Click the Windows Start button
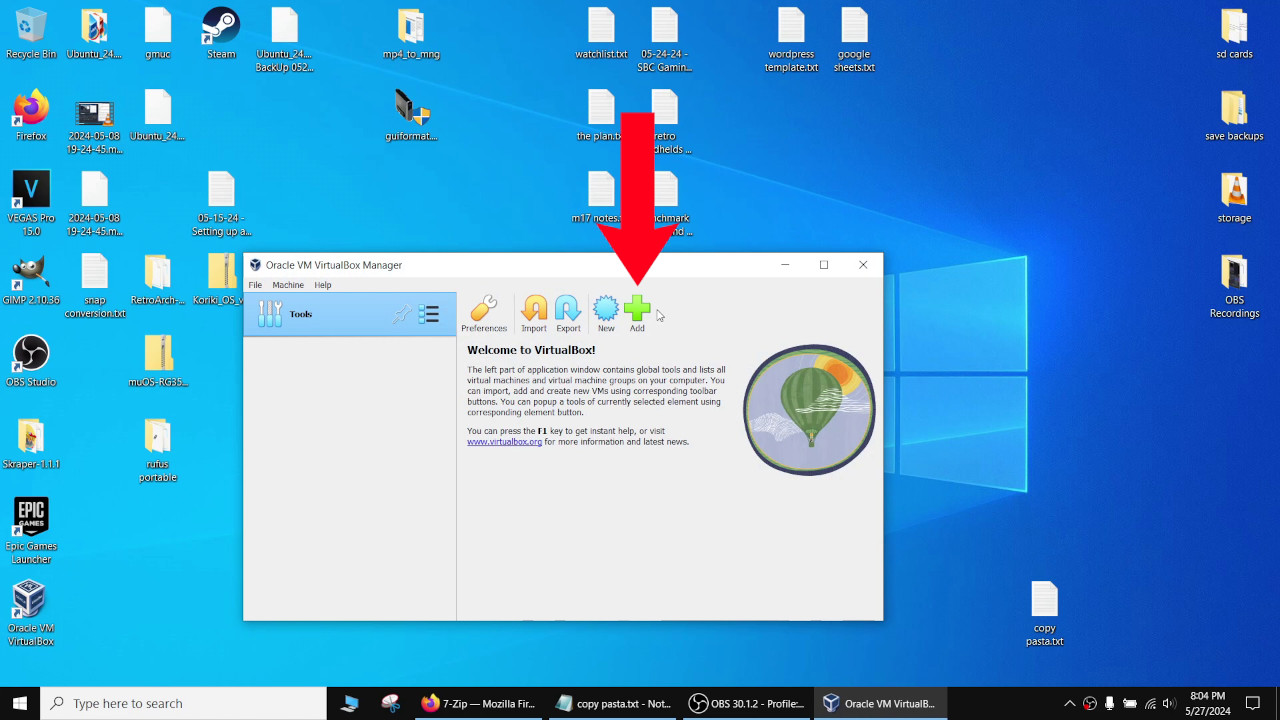The width and height of the screenshot is (1280, 720). pos(20,703)
